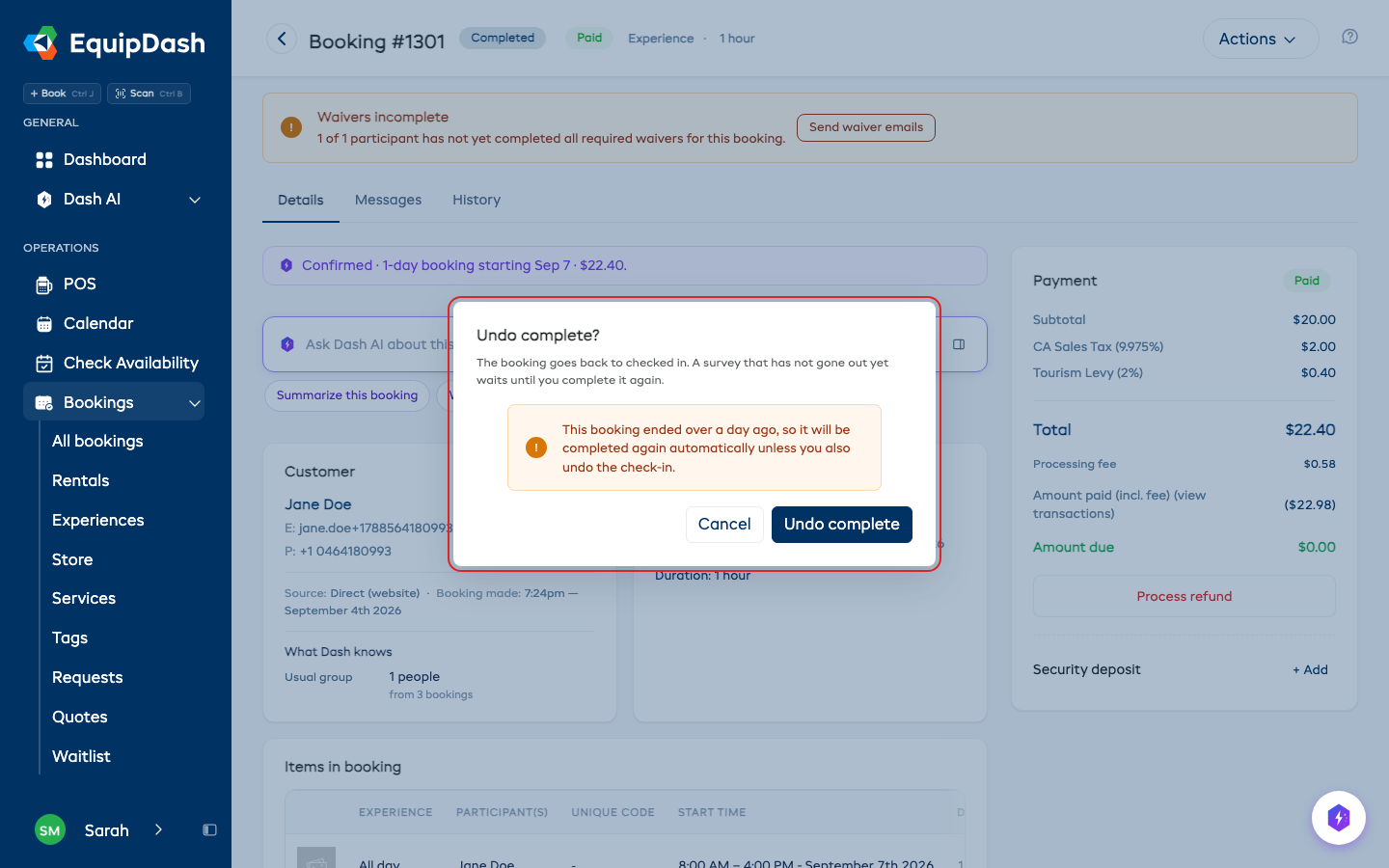This screenshot has height=868, width=1389.
Task: Open Services in the sidebar
Action: pos(84,598)
